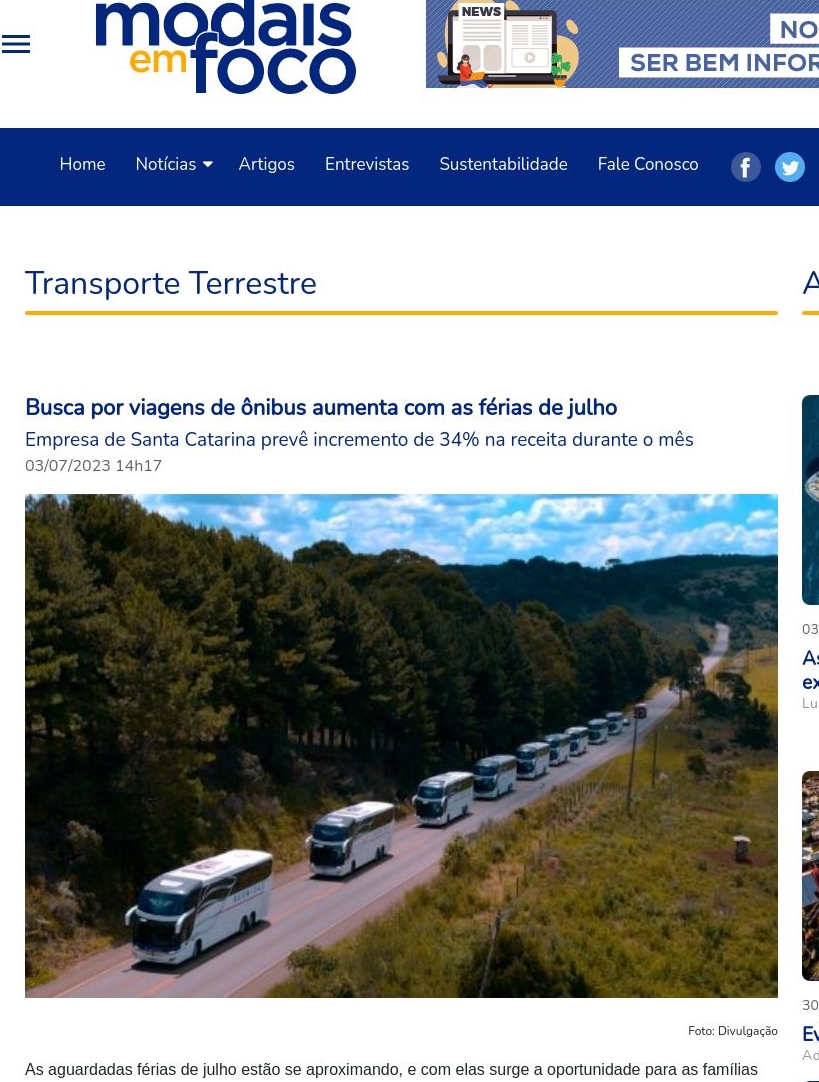819x1082 pixels.
Task: Select the Sustentabilidade menu item
Action: 503,164
